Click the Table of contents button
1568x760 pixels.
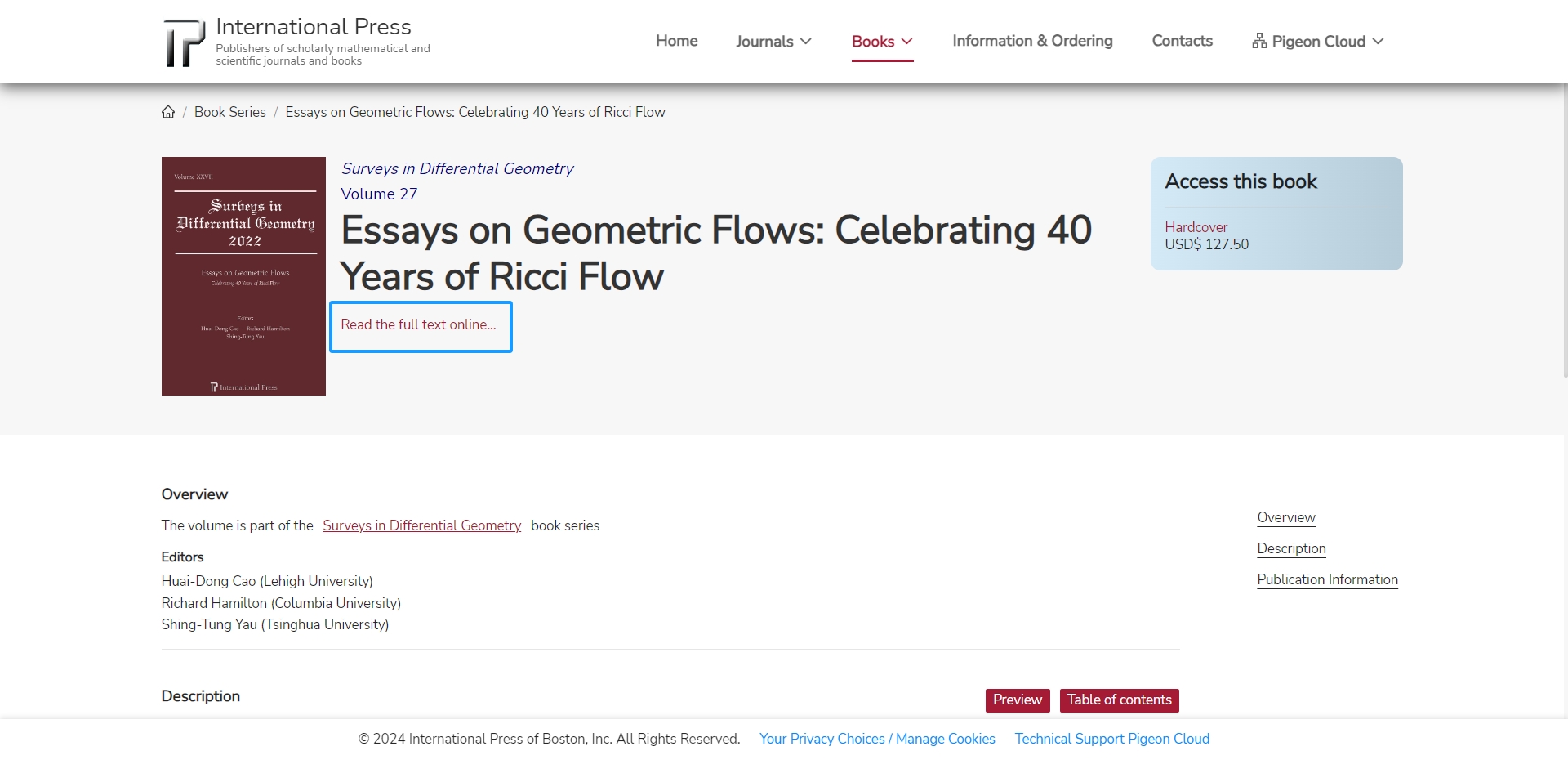pos(1119,700)
